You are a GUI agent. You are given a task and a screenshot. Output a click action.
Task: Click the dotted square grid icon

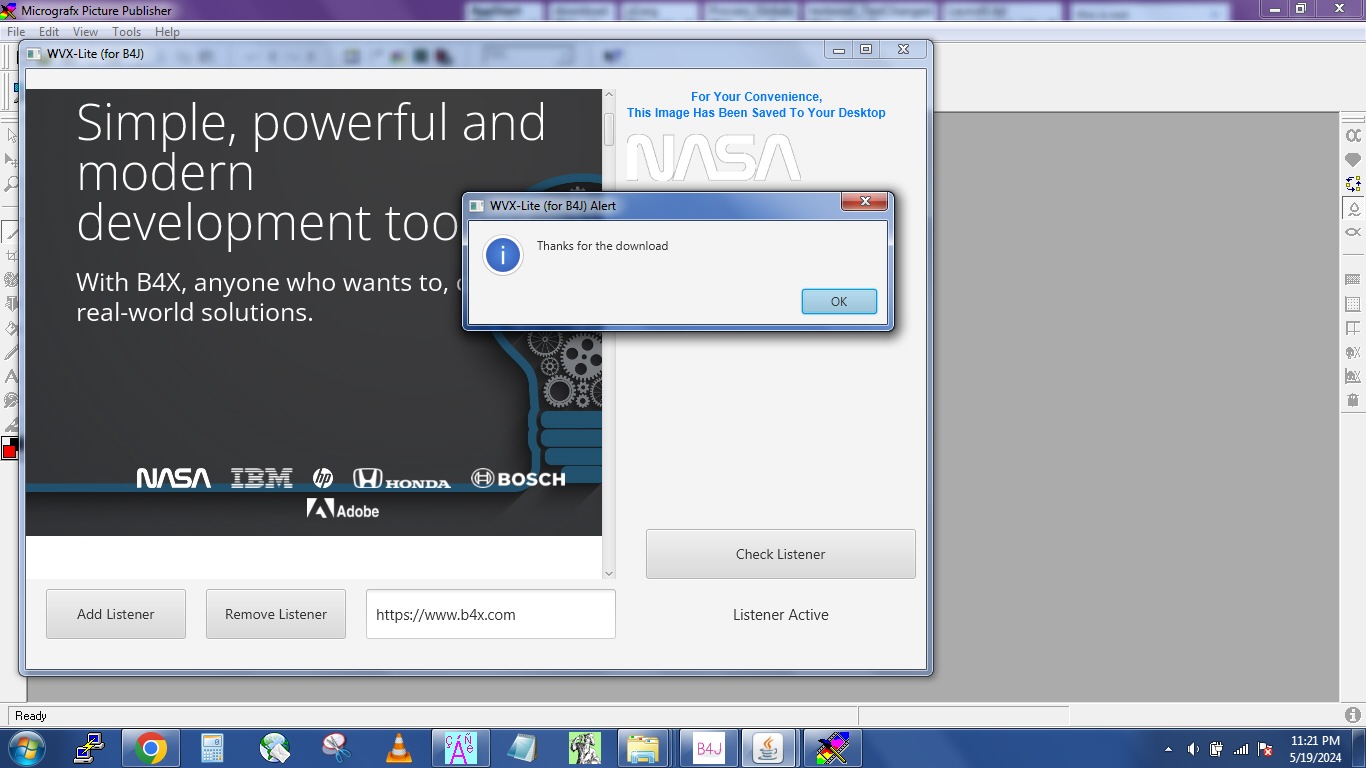coord(1353,304)
